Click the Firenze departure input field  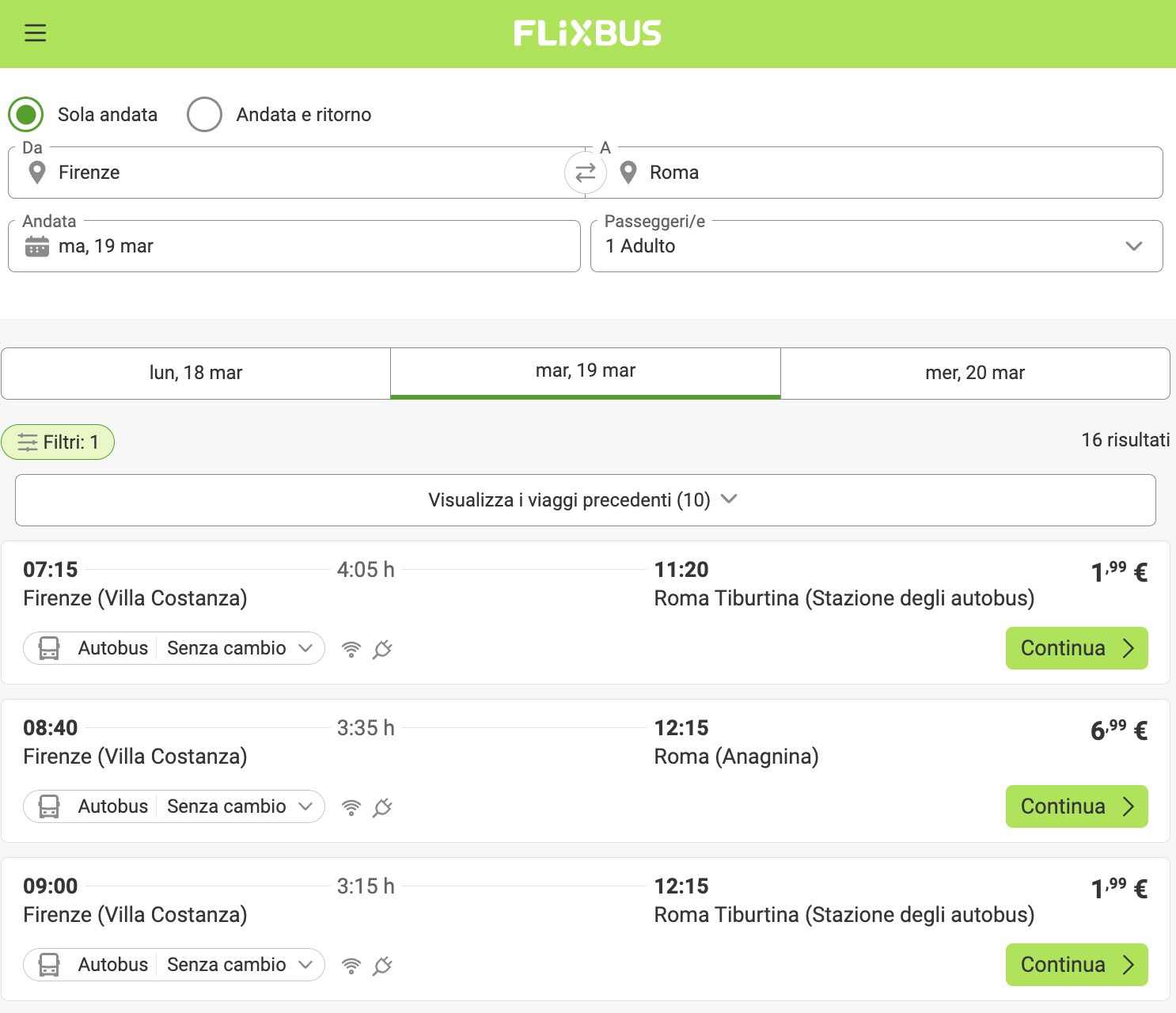[x=301, y=173]
